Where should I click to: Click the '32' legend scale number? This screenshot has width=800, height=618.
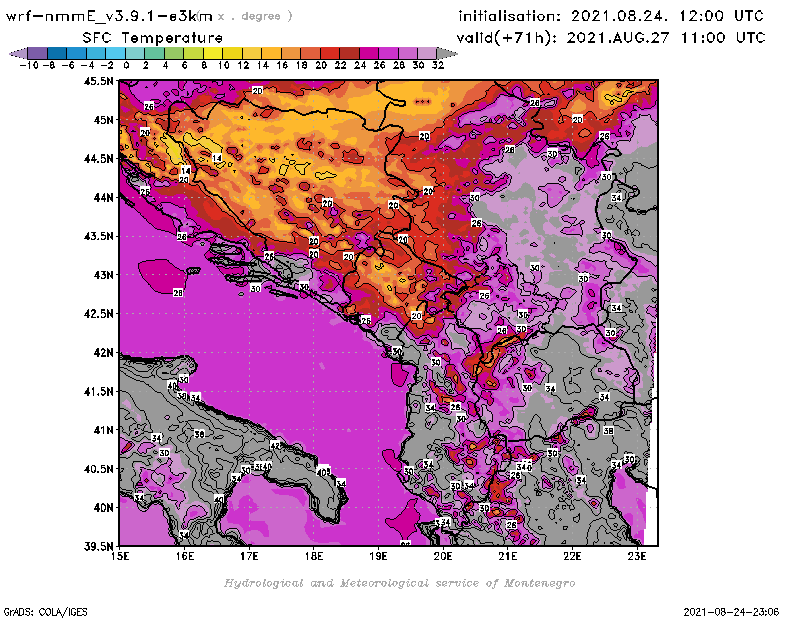438,65
